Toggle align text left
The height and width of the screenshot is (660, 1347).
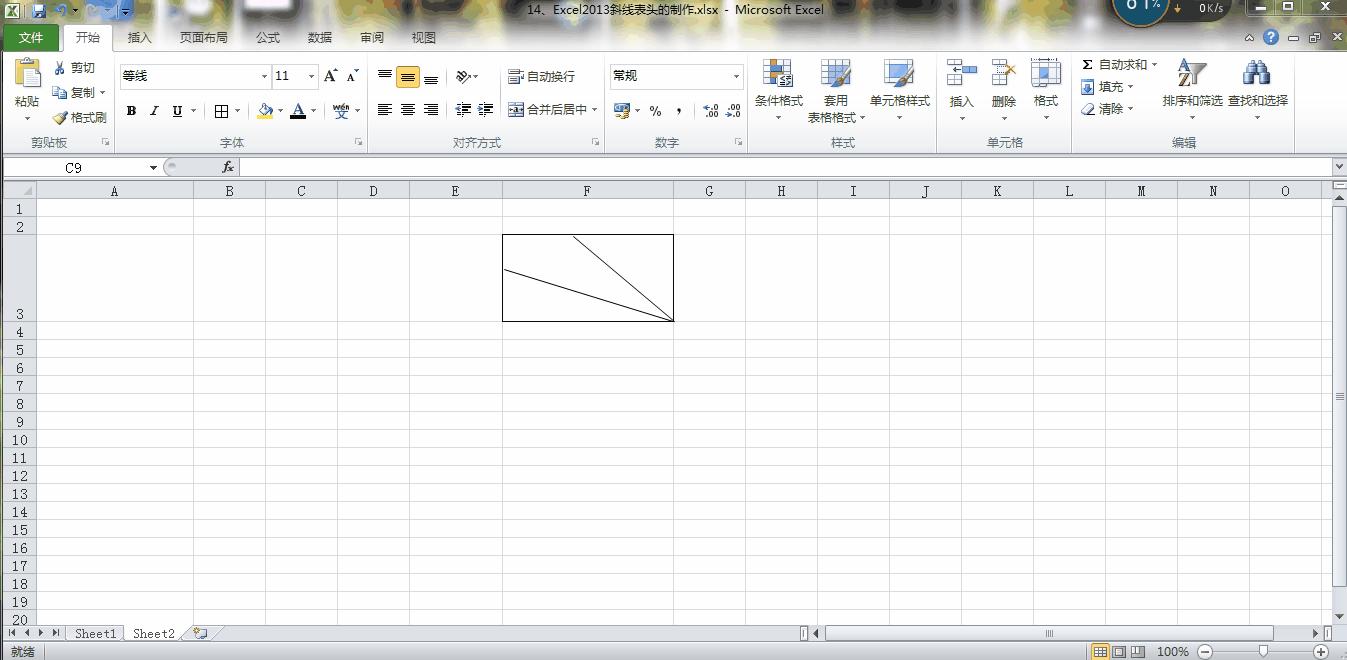(385, 110)
